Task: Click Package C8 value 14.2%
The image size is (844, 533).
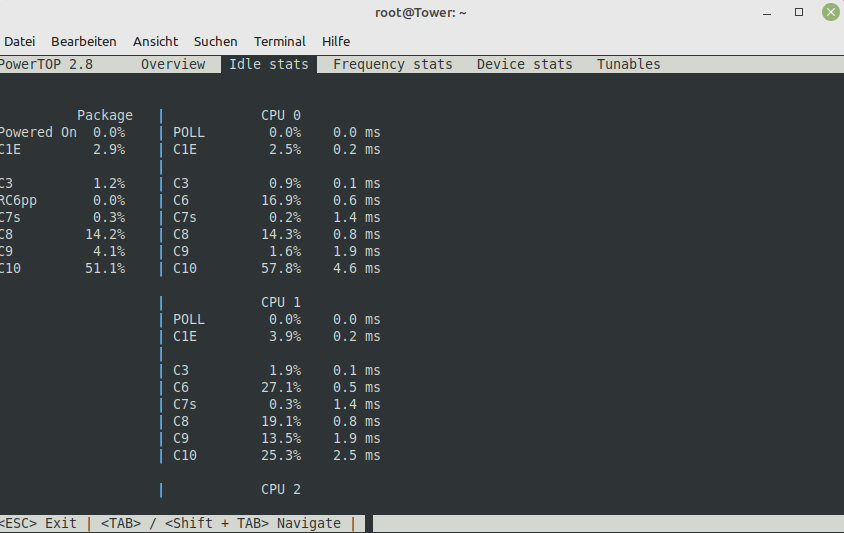Action: (x=105, y=234)
